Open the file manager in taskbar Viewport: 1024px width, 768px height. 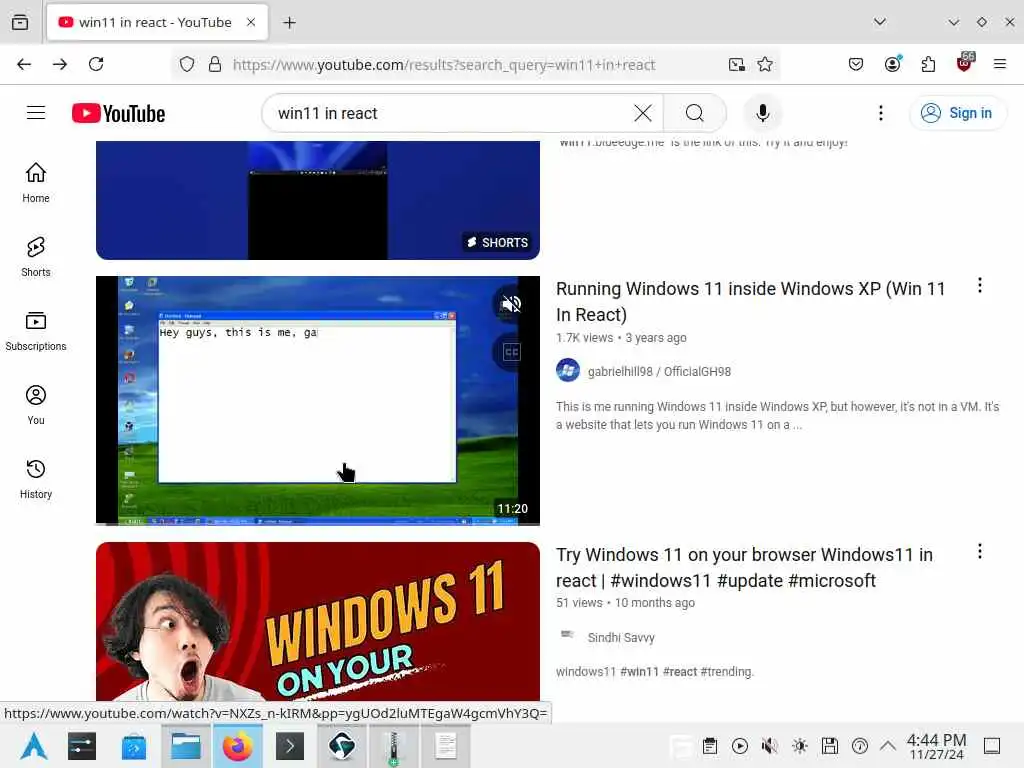click(x=185, y=746)
